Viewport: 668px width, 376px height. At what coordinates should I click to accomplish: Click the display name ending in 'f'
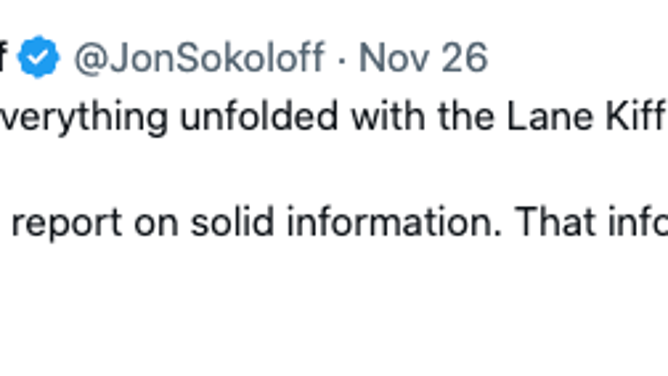click(3, 57)
